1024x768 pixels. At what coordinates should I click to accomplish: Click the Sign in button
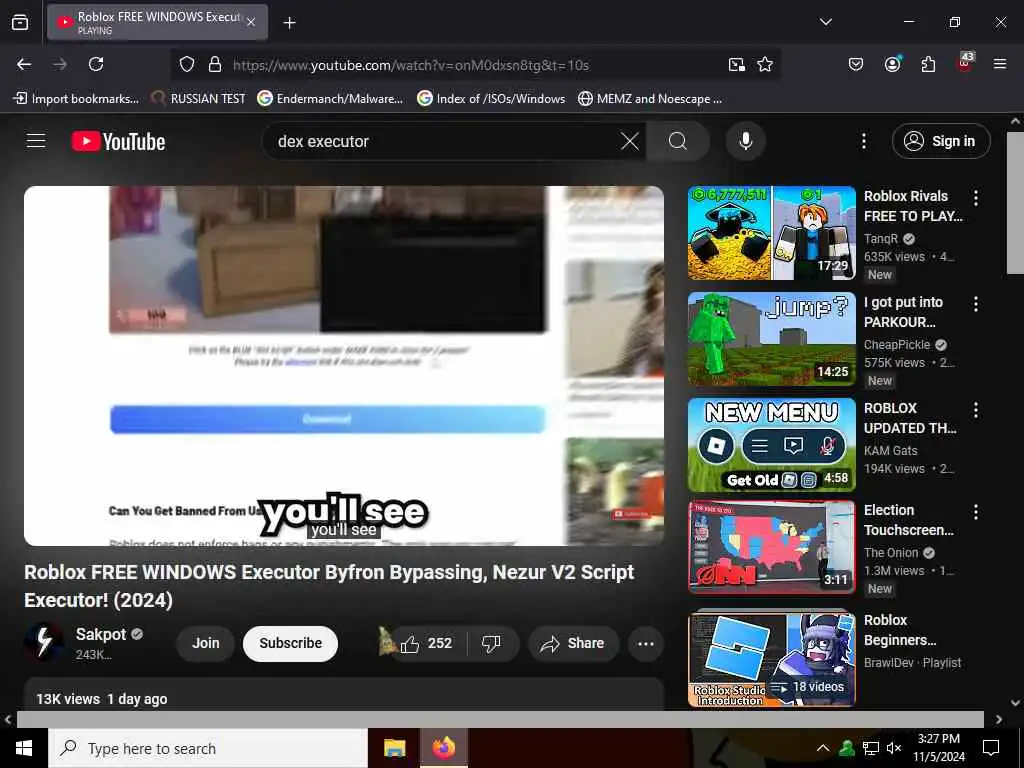click(x=941, y=141)
